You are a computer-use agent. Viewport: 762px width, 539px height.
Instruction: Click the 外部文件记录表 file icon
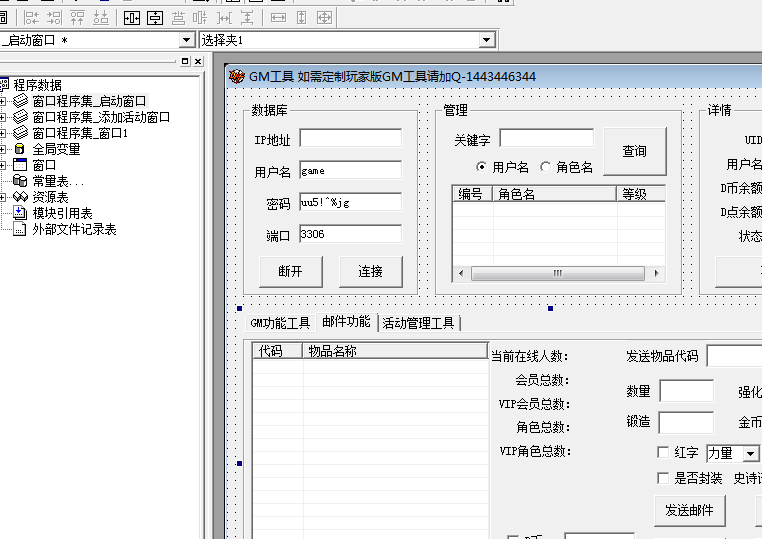pyautogui.click(x=19, y=229)
